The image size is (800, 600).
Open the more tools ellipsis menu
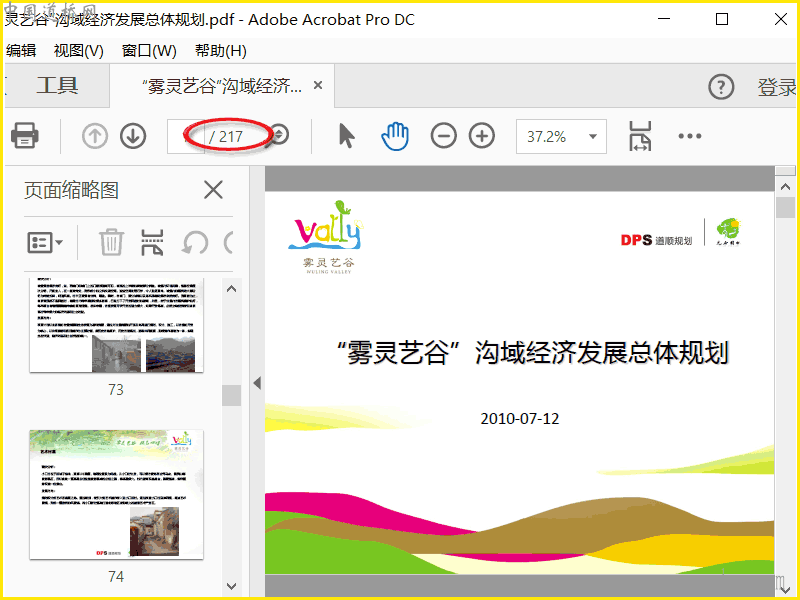pyautogui.click(x=690, y=136)
